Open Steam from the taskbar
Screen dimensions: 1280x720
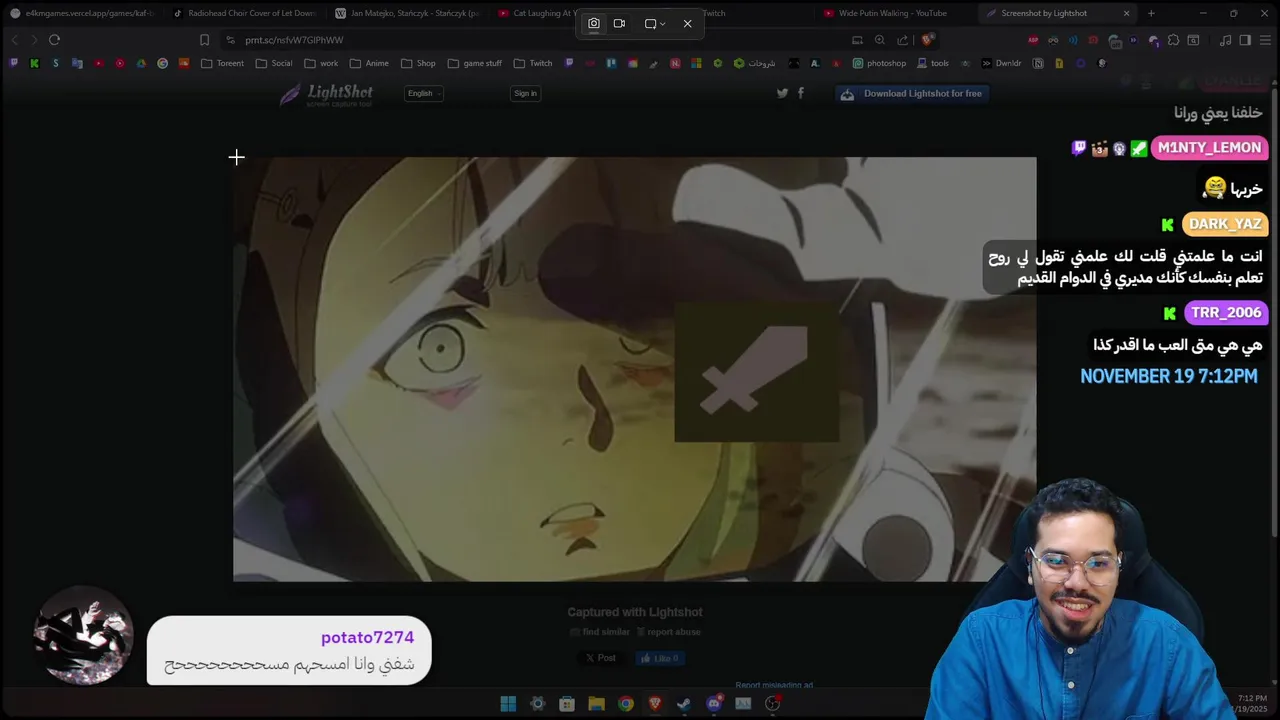click(x=684, y=704)
